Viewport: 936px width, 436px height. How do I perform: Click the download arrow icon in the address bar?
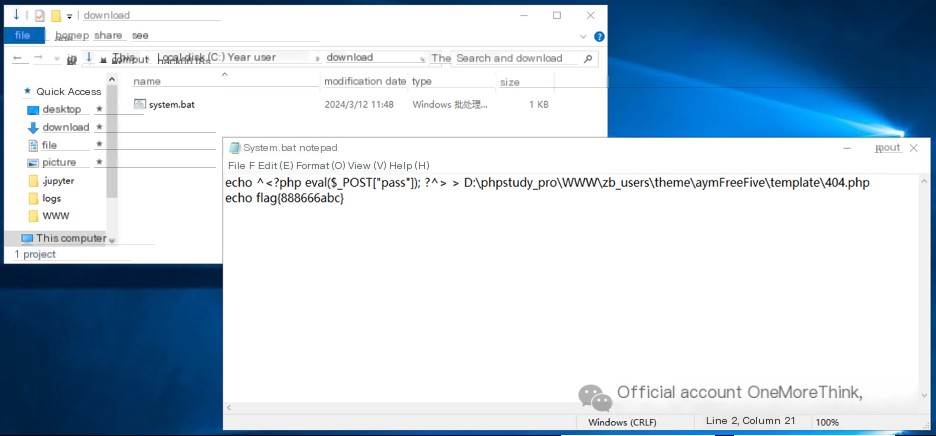pyautogui.click(x=89, y=57)
